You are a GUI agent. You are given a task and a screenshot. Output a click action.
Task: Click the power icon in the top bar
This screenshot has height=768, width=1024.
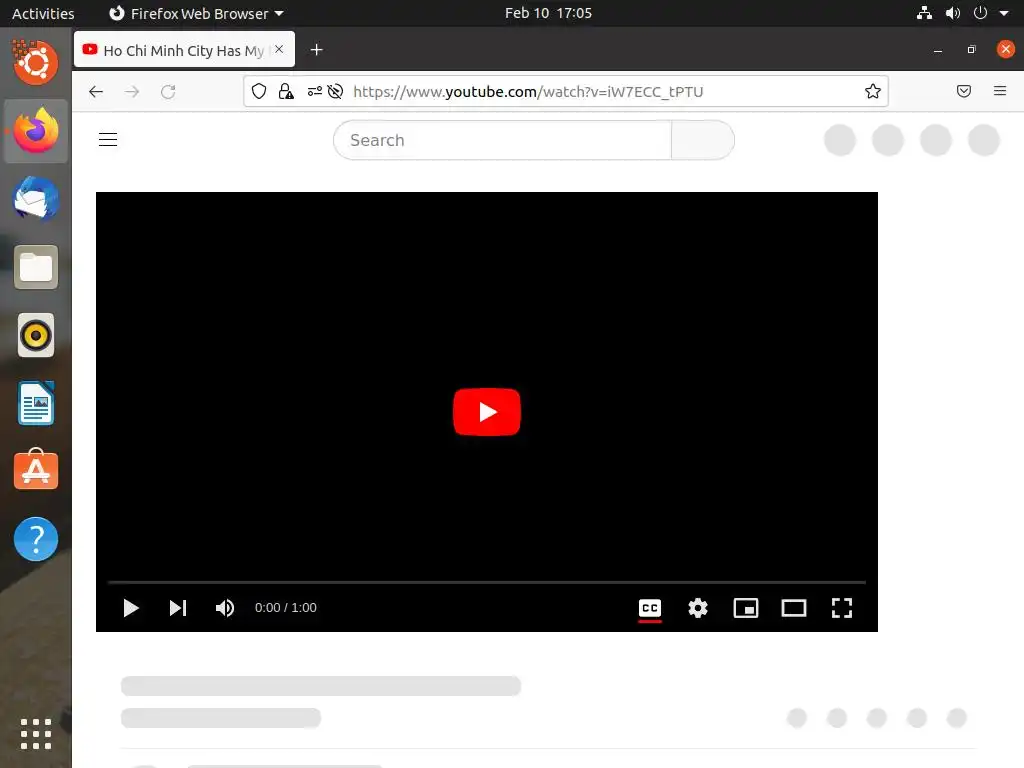(x=980, y=13)
